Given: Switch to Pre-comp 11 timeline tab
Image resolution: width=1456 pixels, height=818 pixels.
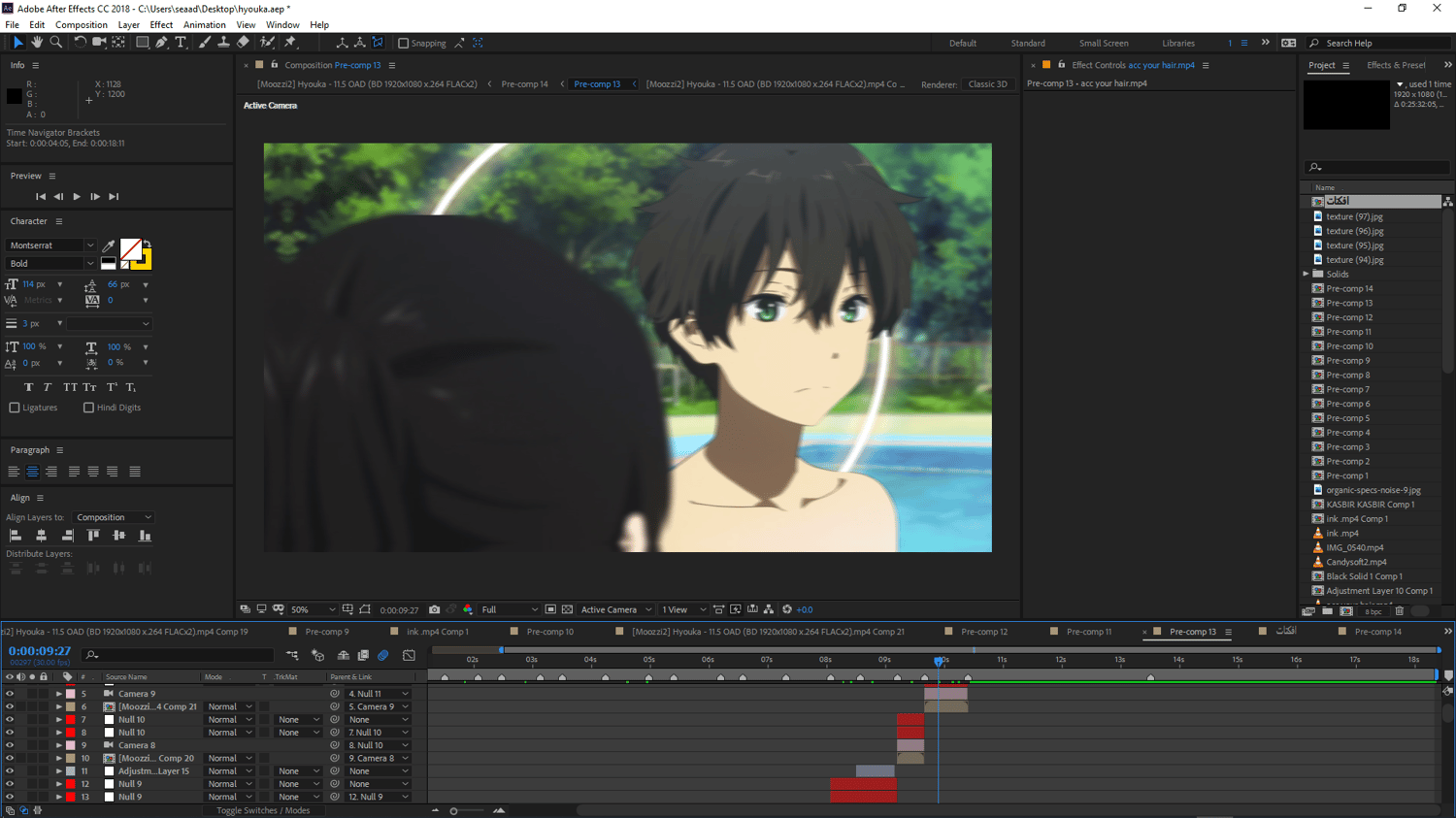Looking at the screenshot, I should (x=1089, y=632).
